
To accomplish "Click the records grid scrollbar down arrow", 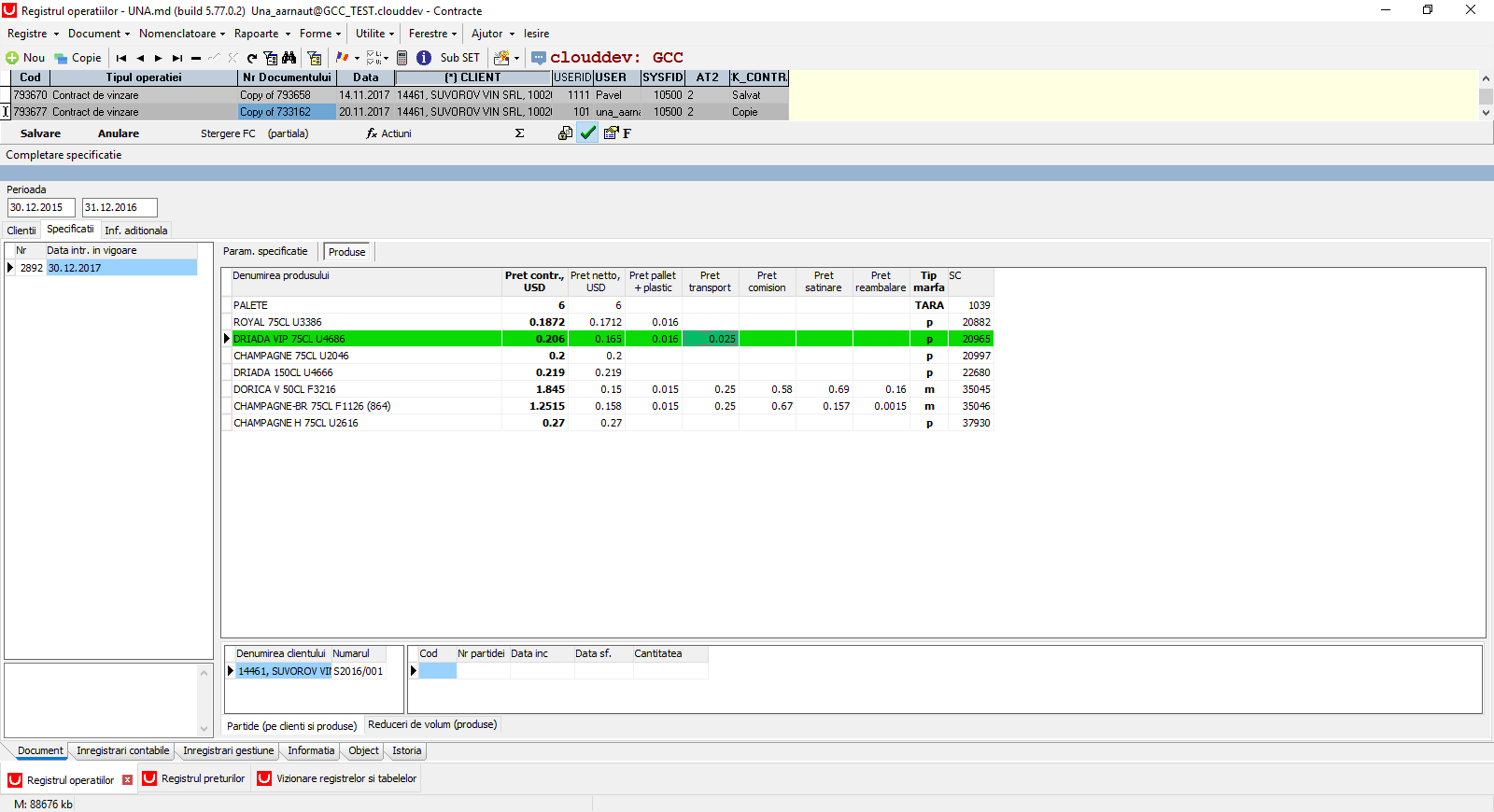I will pos(1486,112).
